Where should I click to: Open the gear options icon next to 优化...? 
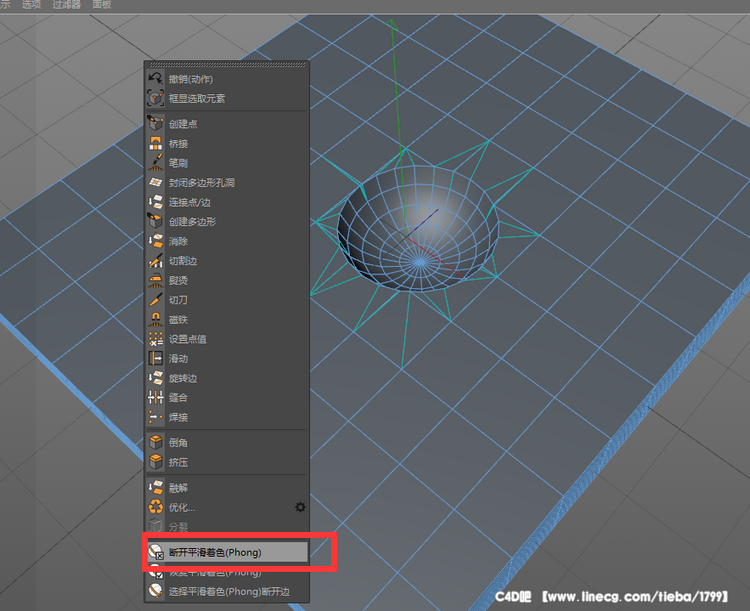click(300, 507)
